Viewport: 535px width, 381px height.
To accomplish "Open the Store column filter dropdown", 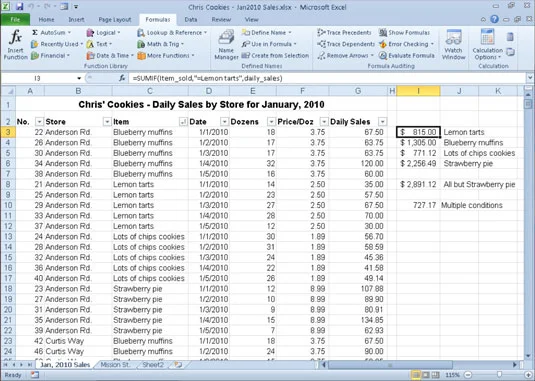I will click(x=107, y=122).
